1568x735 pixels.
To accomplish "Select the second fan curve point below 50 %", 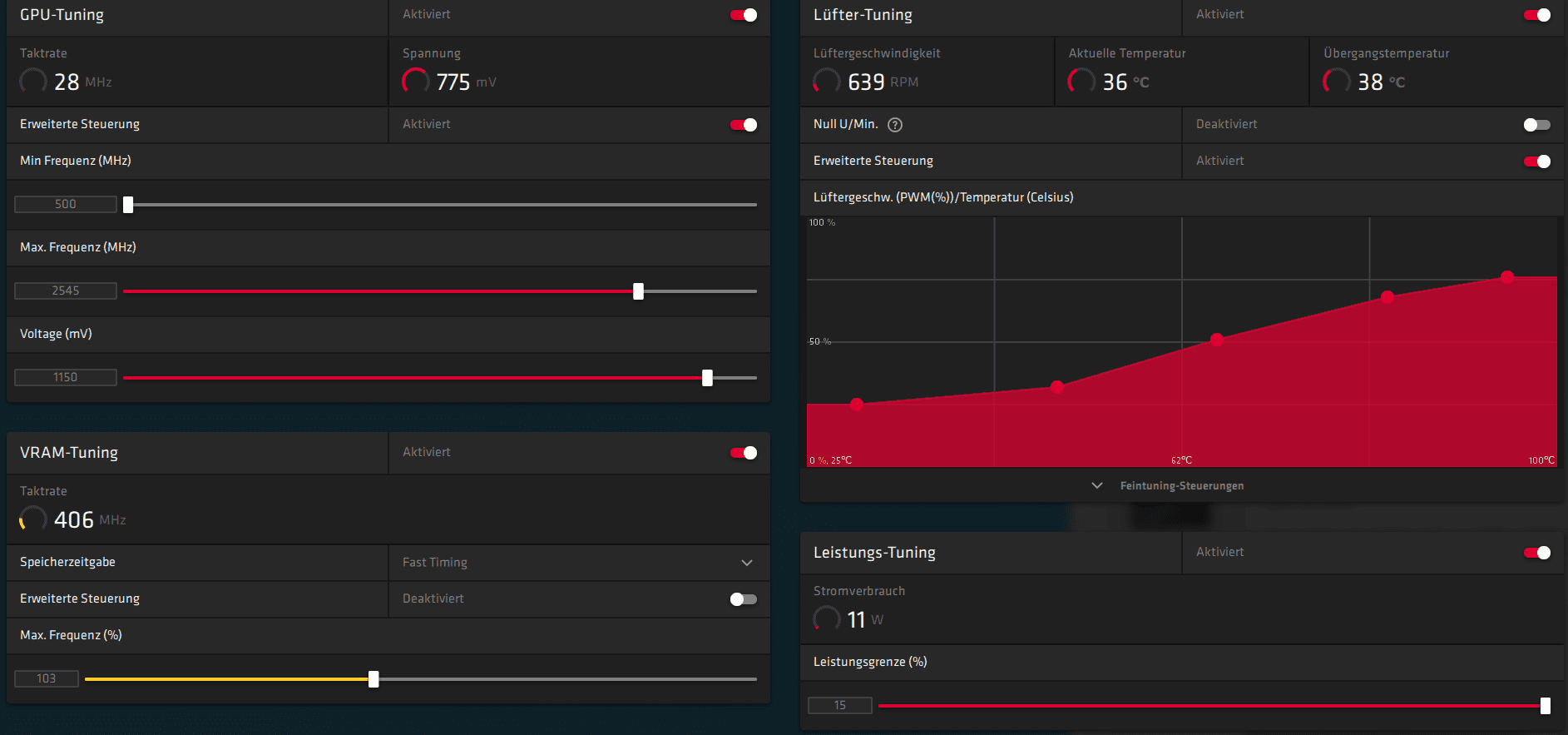I will pos(1057,387).
